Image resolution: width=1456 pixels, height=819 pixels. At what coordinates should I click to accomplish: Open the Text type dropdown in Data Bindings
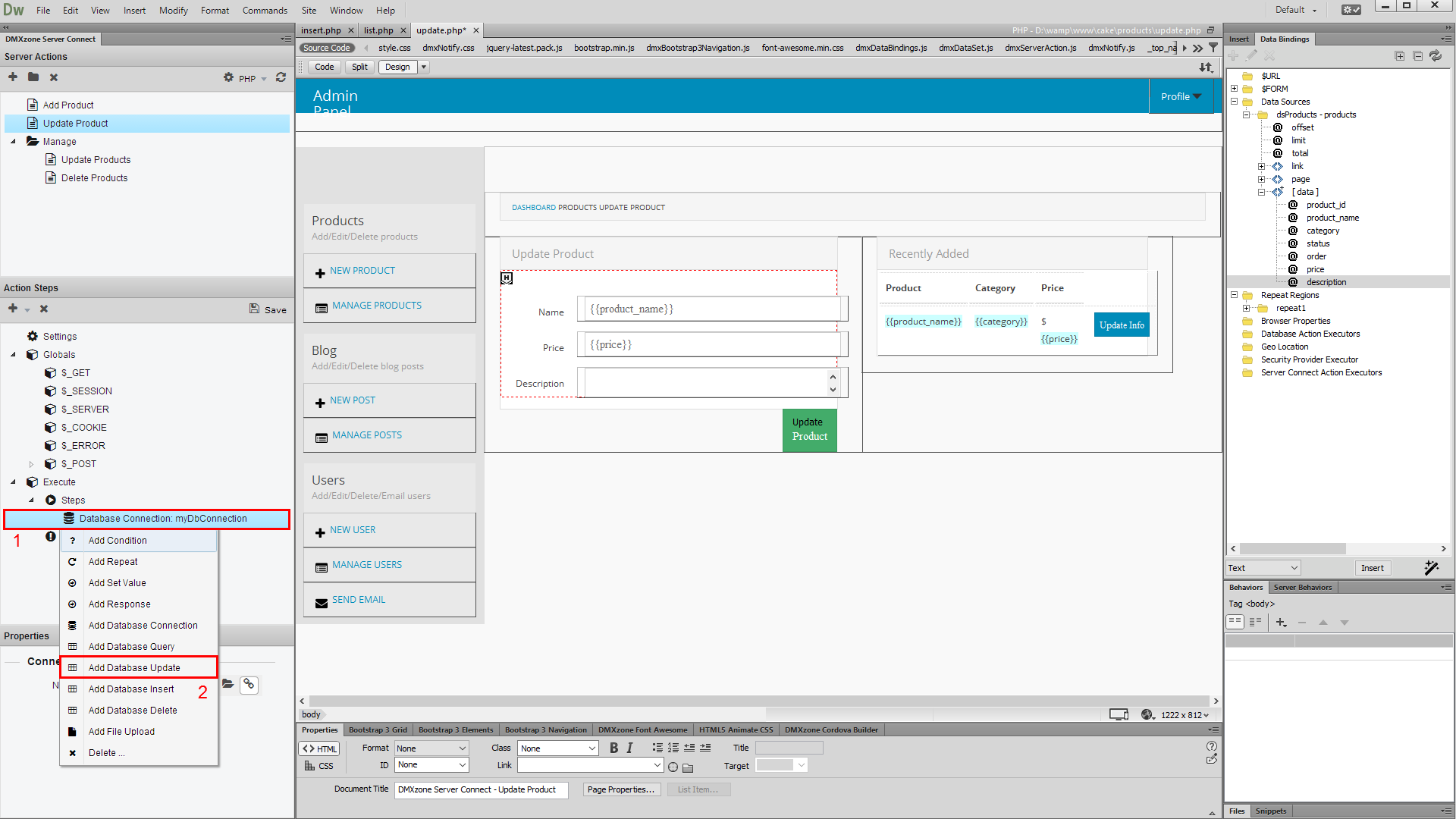1263,568
